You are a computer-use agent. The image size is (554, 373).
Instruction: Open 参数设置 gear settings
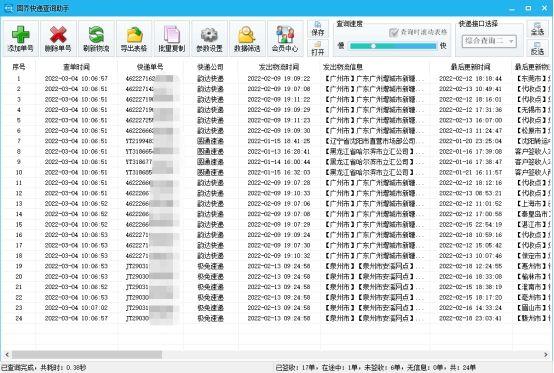[x=210, y=39]
